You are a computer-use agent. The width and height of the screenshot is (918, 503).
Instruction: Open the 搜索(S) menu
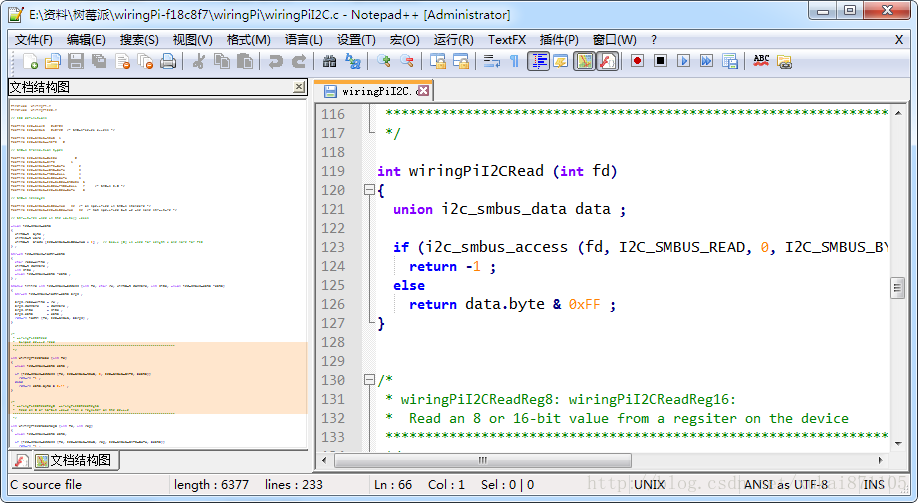coord(139,39)
